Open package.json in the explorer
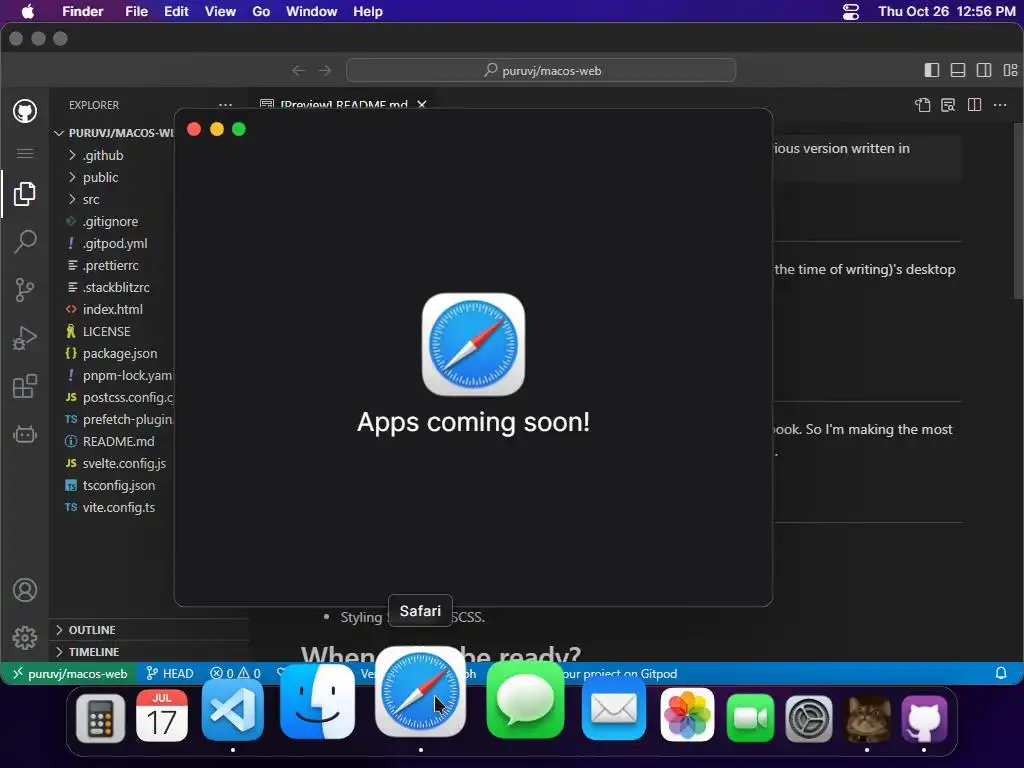1024x768 pixels. tap(113, 353)
